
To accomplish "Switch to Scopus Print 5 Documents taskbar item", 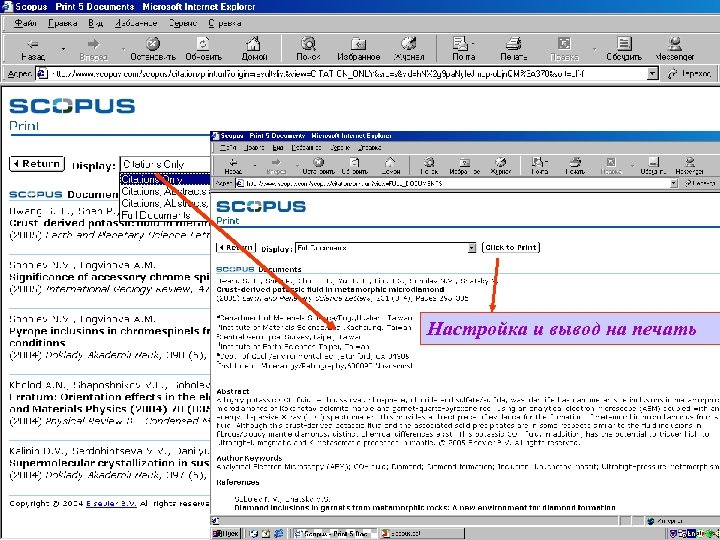I will click(334, 534).
